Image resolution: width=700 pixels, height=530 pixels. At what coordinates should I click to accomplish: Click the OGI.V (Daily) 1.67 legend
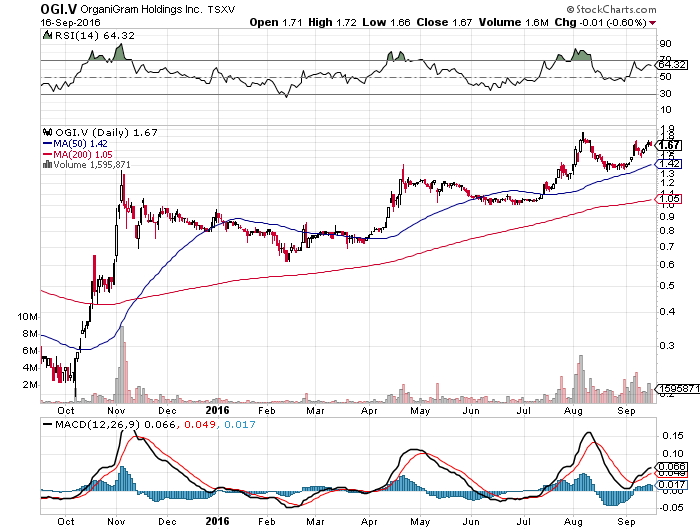click(x=106, y=133)
